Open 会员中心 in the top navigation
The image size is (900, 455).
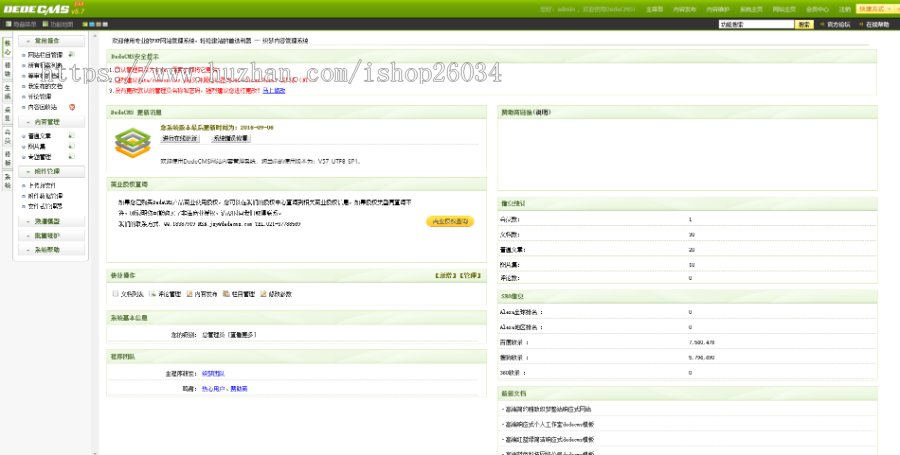click(x=817, y=9)
